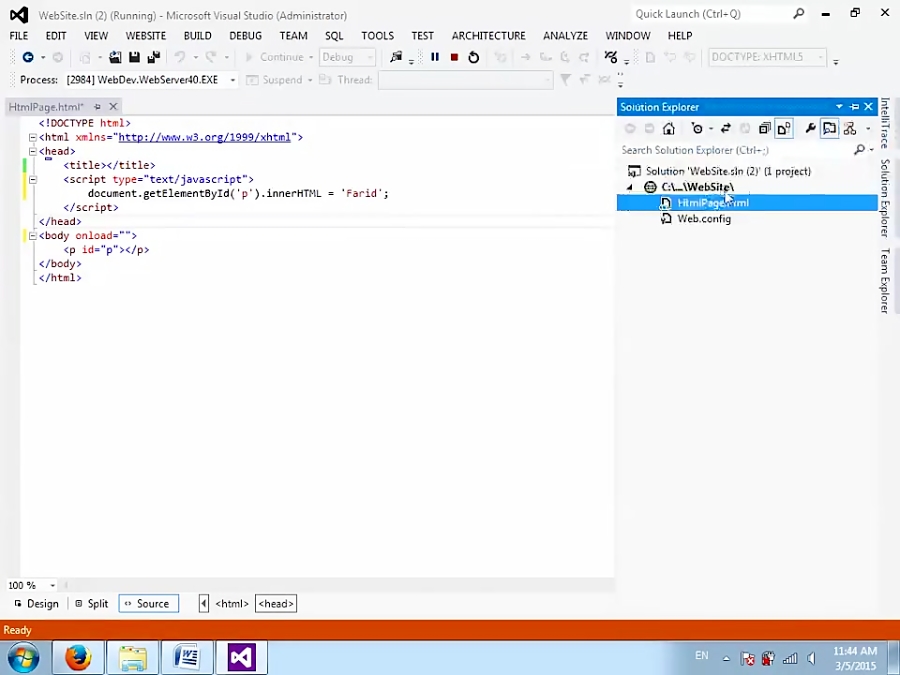This screenshot has height=675, width=900.
Task: Open the Solution Explorer window position dropdown arrow
Action: 839,107
